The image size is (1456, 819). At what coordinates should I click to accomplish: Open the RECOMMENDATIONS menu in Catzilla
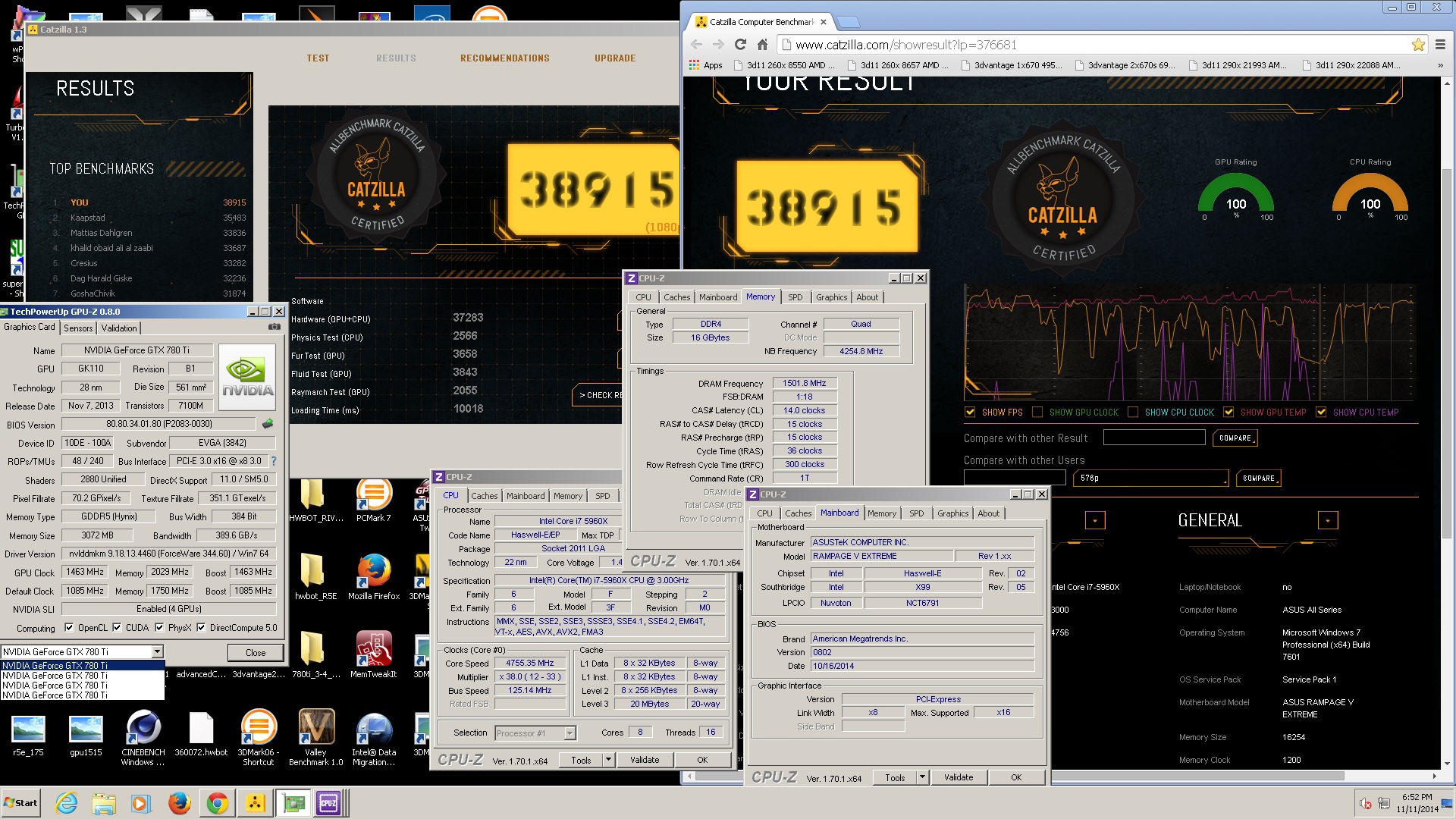(x=505, y=58)
